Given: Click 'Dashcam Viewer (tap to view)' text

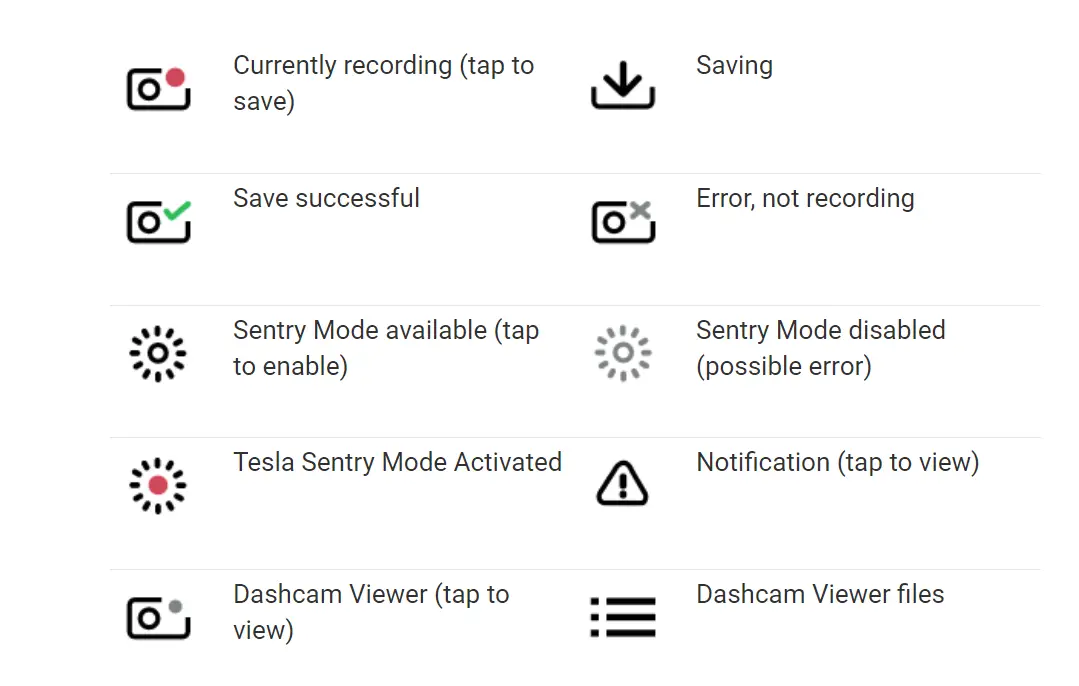Looking at the screenshot, I should tap(371, 612).
